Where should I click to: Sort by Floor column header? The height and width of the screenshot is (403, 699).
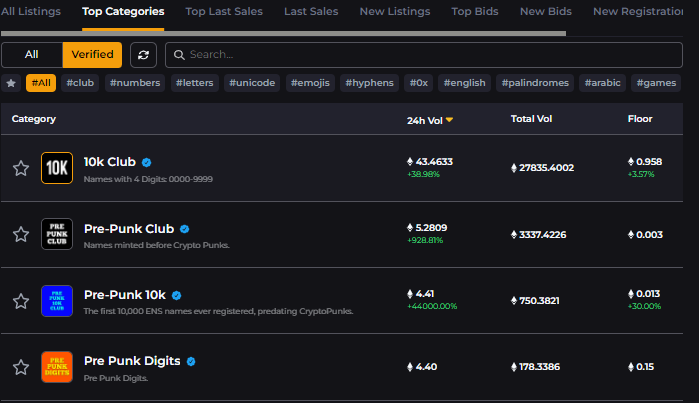tap(640, 119)
